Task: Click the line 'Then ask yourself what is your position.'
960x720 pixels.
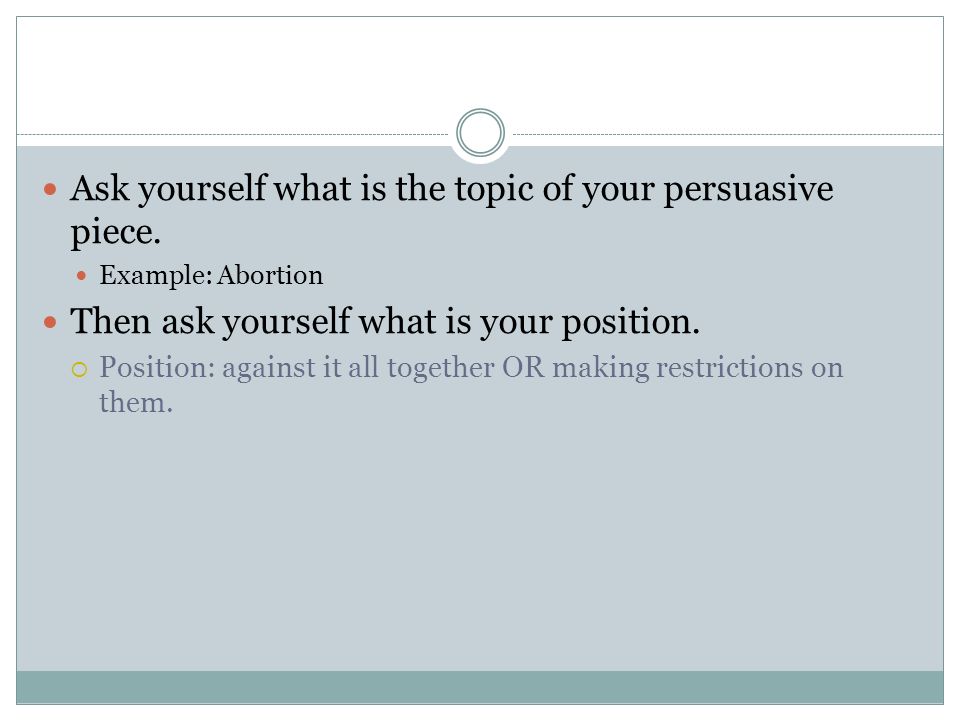Action: (385, 321)
